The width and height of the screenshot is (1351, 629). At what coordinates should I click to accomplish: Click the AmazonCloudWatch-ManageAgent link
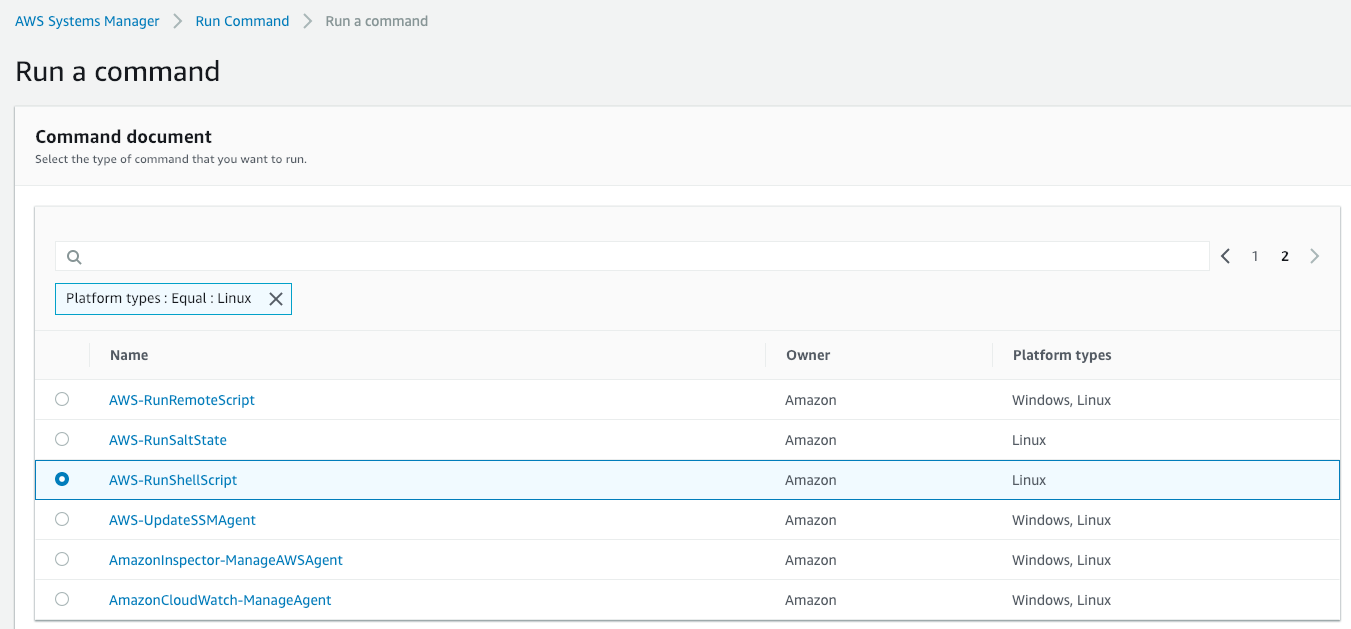[220, 600]
